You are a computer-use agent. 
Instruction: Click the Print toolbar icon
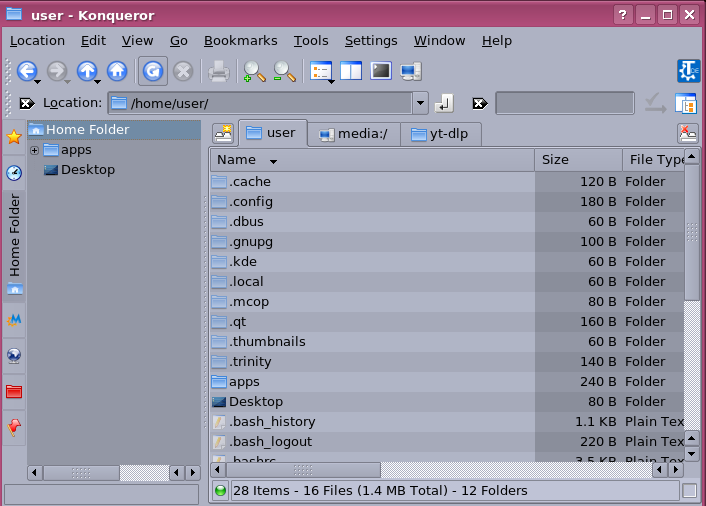[218, 71]
